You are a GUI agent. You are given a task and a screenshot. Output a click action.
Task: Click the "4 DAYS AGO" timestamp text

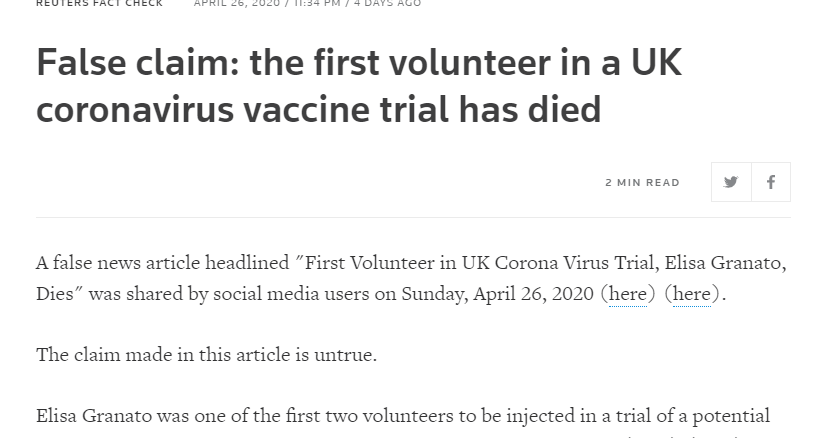click(x=387, y=3)
